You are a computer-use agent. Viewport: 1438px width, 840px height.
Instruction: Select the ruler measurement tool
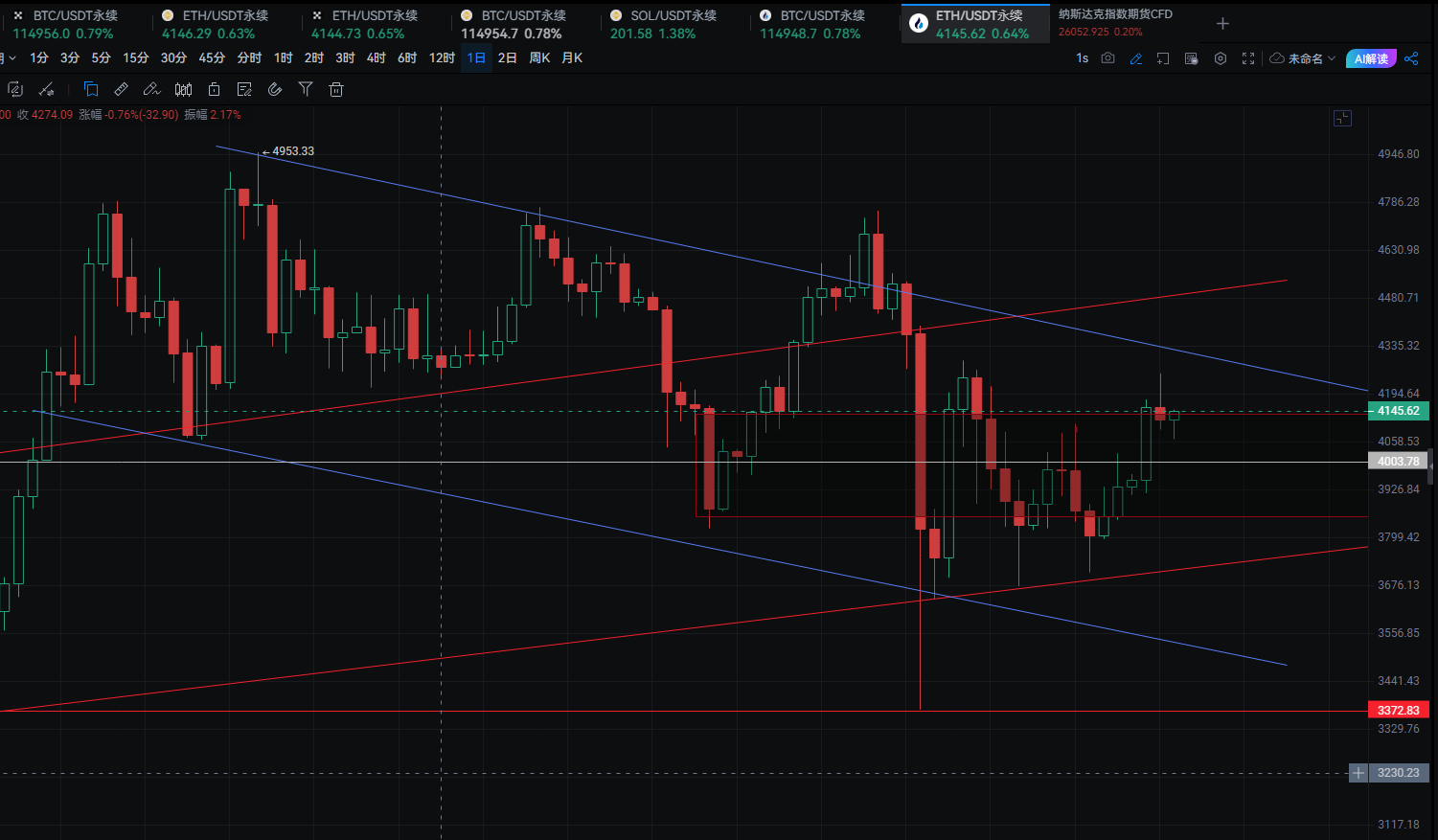(121, 89)
